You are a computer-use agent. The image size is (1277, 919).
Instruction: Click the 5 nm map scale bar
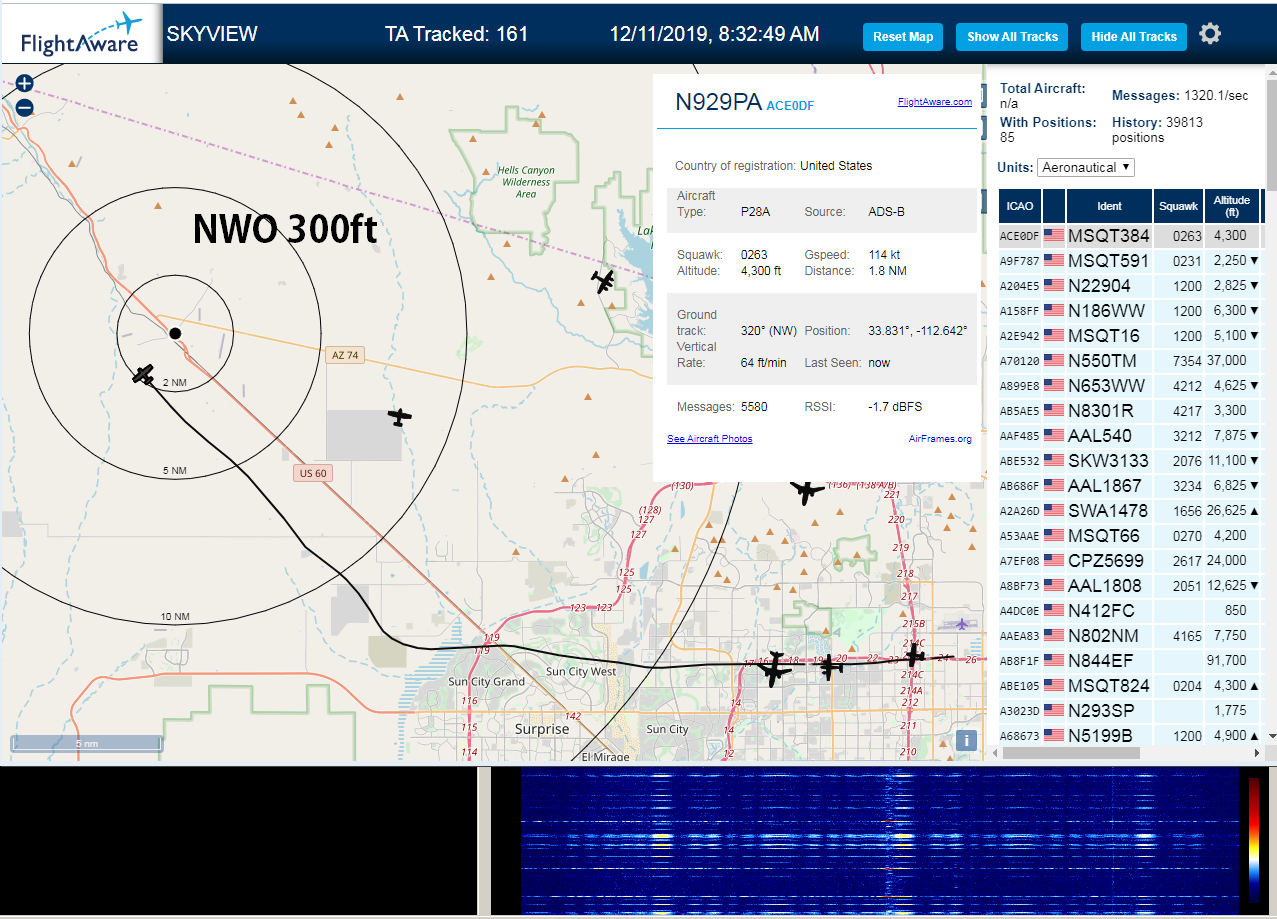click(x=87, y=743)
